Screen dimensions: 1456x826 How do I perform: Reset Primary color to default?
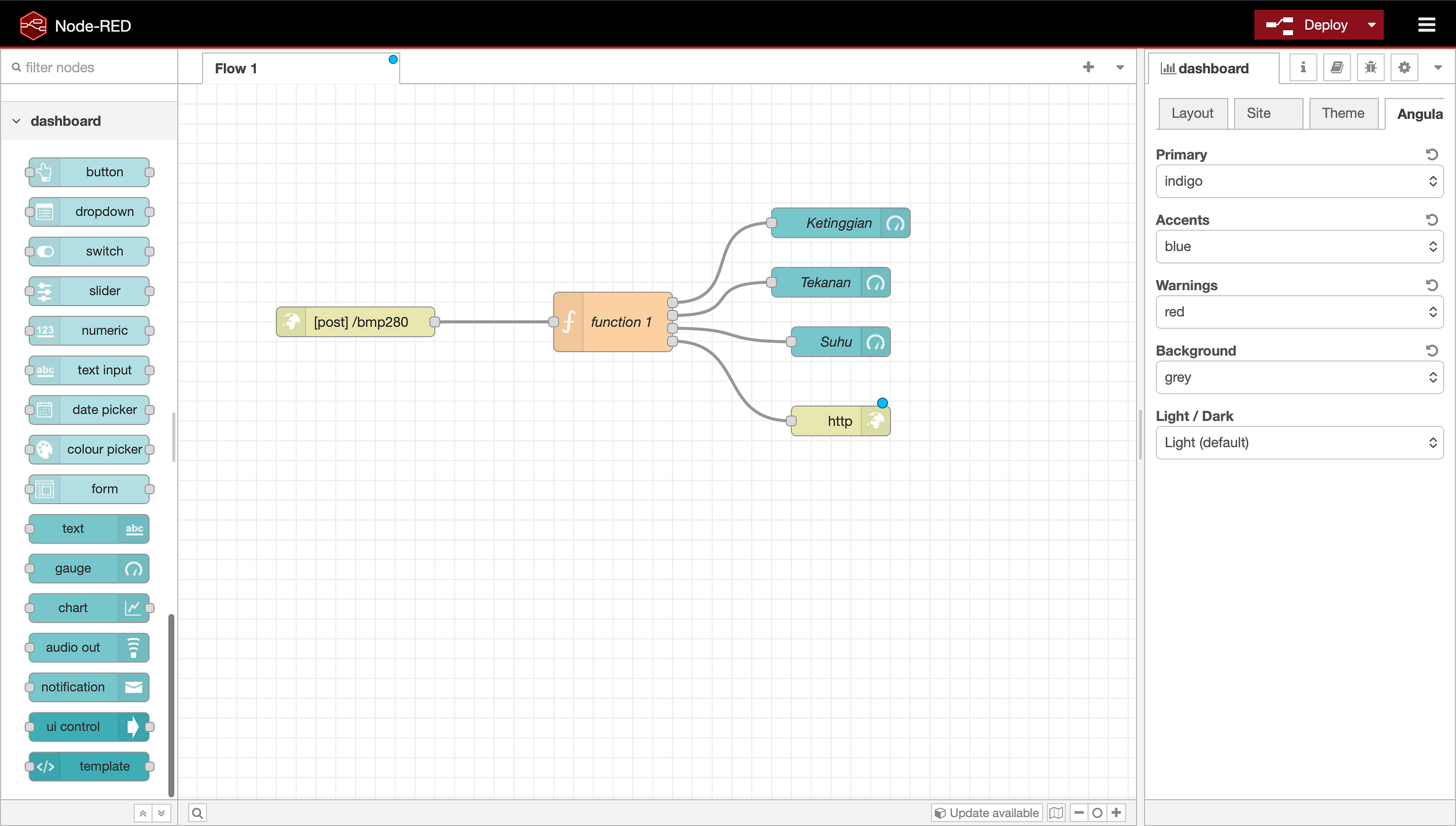[1431, 155]
